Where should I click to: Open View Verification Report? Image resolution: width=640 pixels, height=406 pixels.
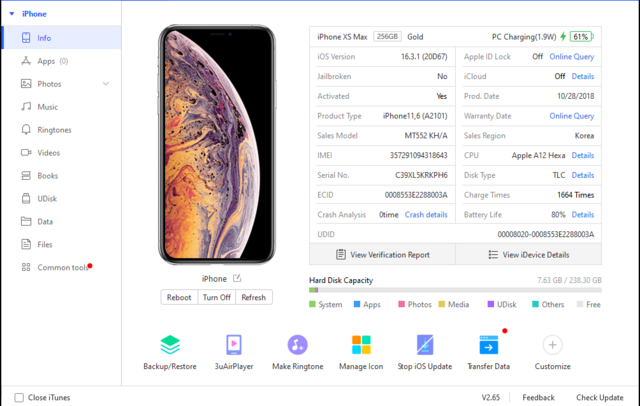click(x=382, y=255)
